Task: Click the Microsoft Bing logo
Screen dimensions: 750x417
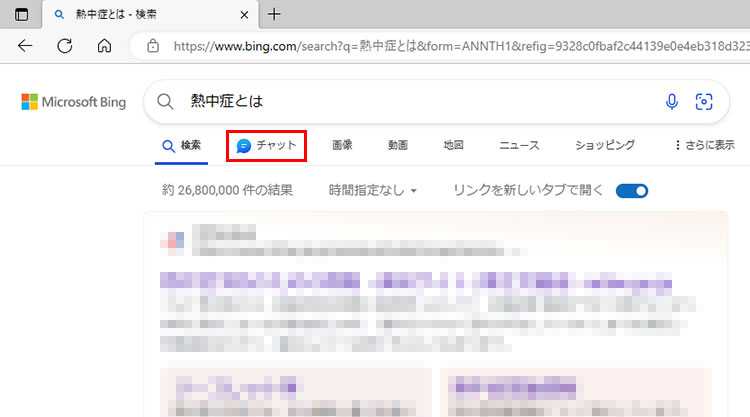Action: [74, 102]
